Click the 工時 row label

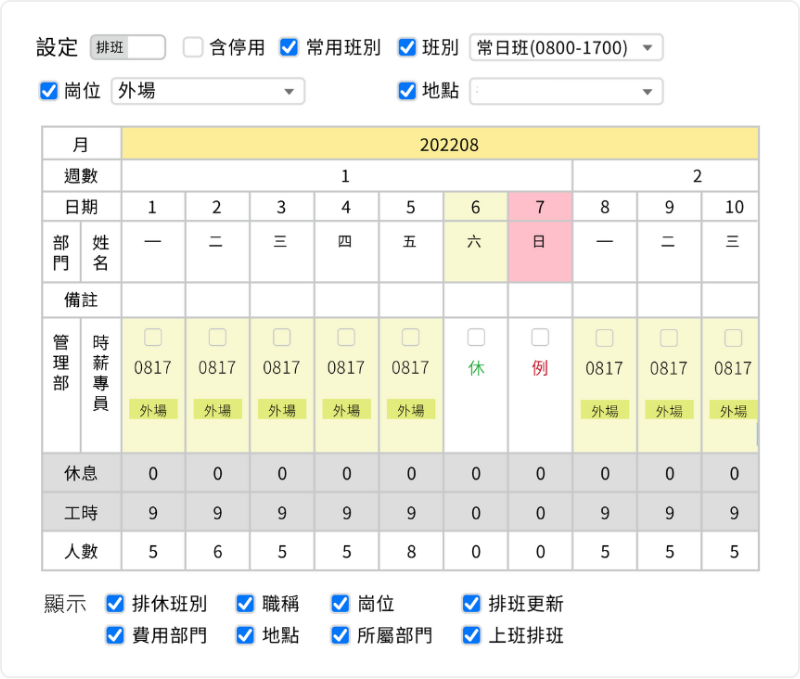tap(81, 512)
